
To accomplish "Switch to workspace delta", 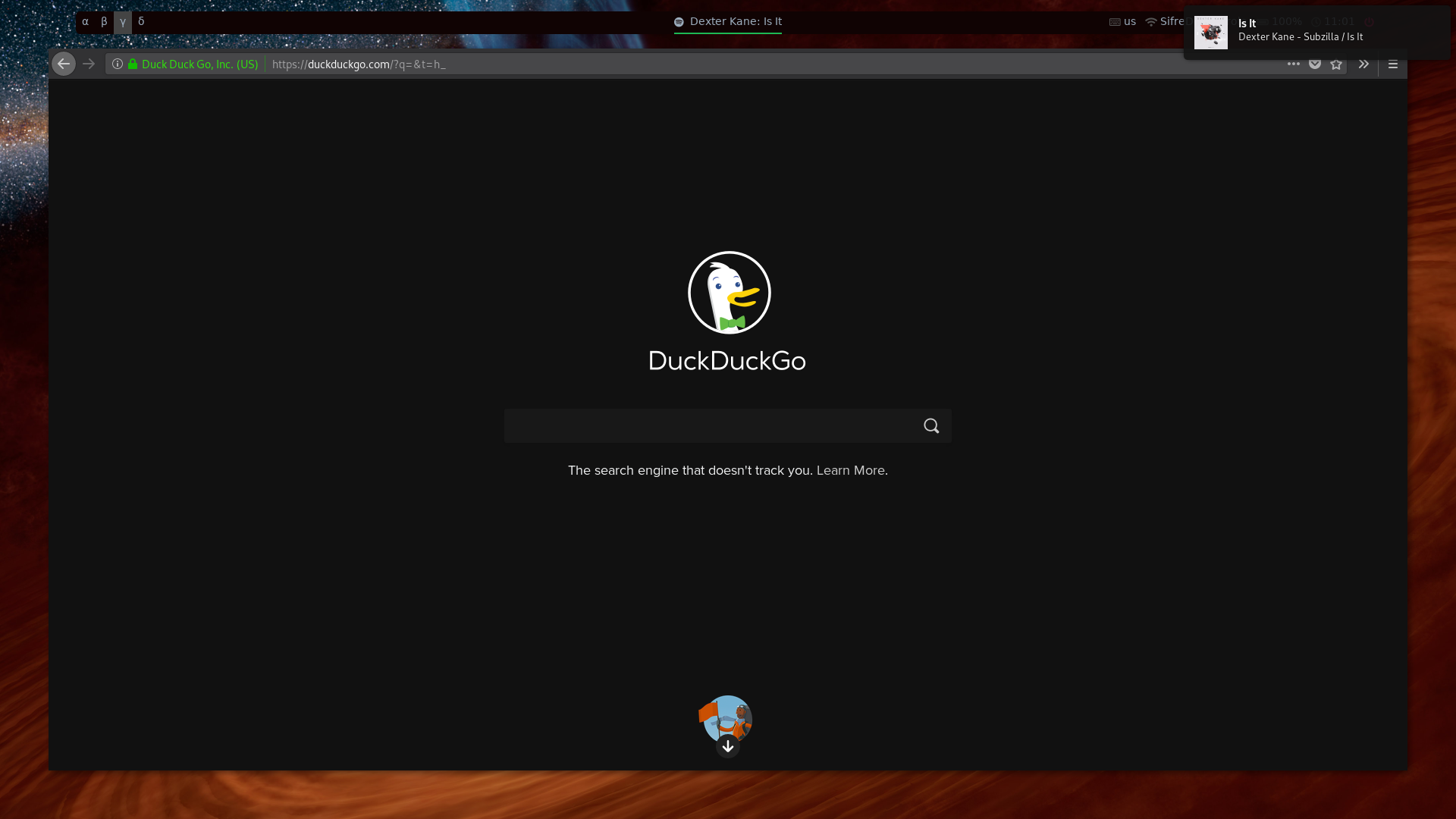I will coord(141,22).
